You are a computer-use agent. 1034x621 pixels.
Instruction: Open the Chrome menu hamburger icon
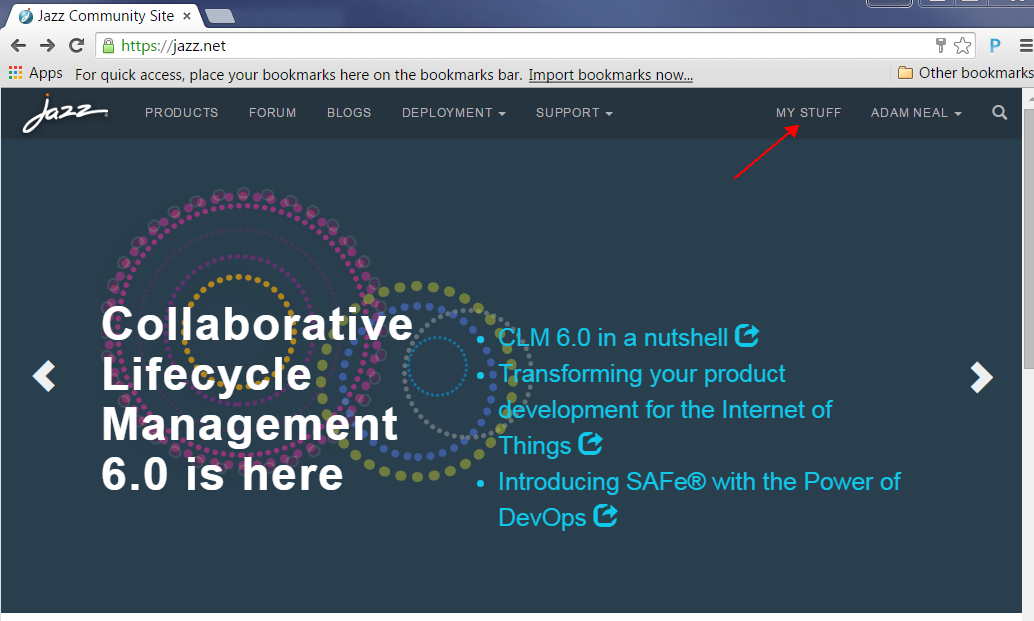click(x=1026, y=45)
